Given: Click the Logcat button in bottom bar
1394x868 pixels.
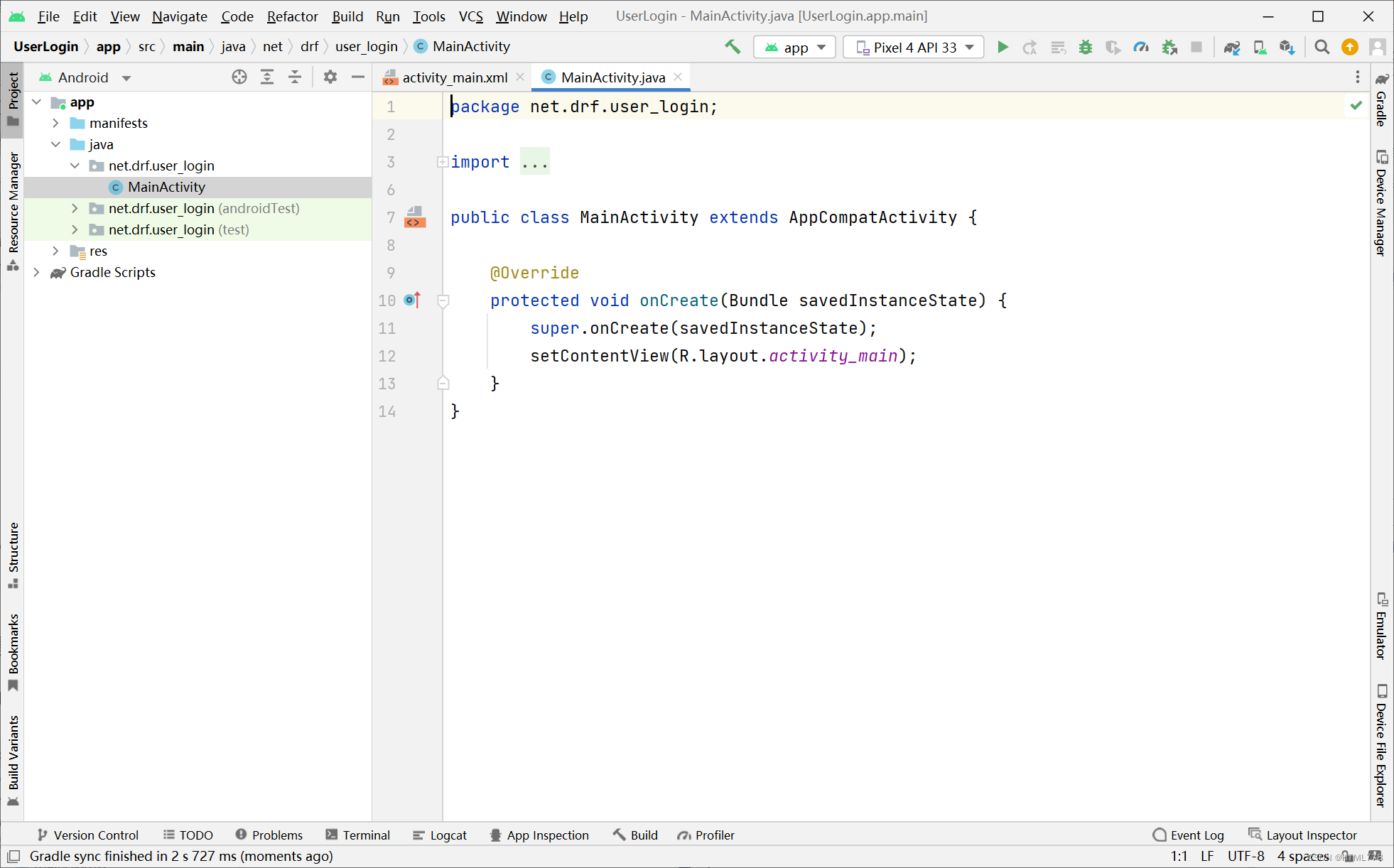Looking at the screenshot, I should point(446,835).
